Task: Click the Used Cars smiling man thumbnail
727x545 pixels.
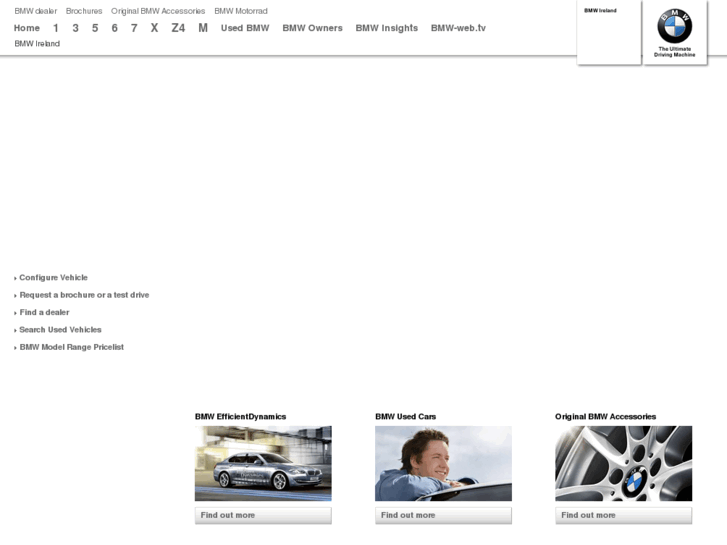Action: [x=443, y=463]
